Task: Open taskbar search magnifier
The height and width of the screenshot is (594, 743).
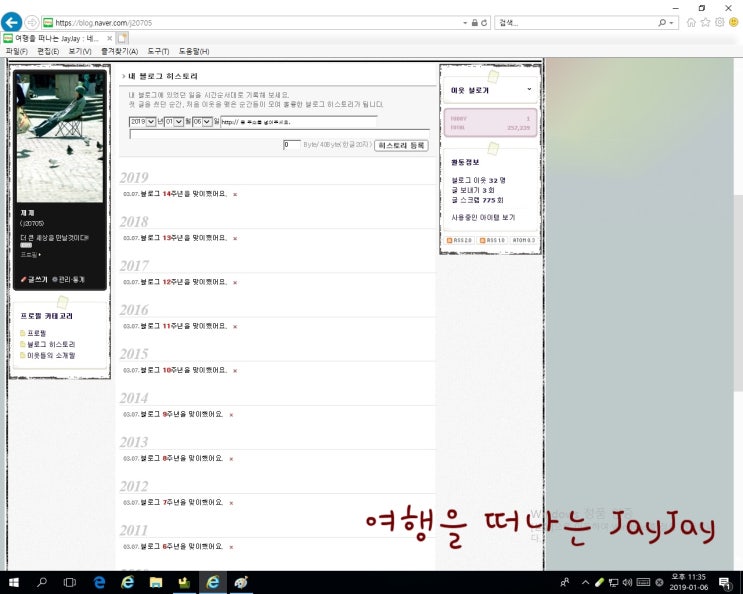Action: [42, 582]
